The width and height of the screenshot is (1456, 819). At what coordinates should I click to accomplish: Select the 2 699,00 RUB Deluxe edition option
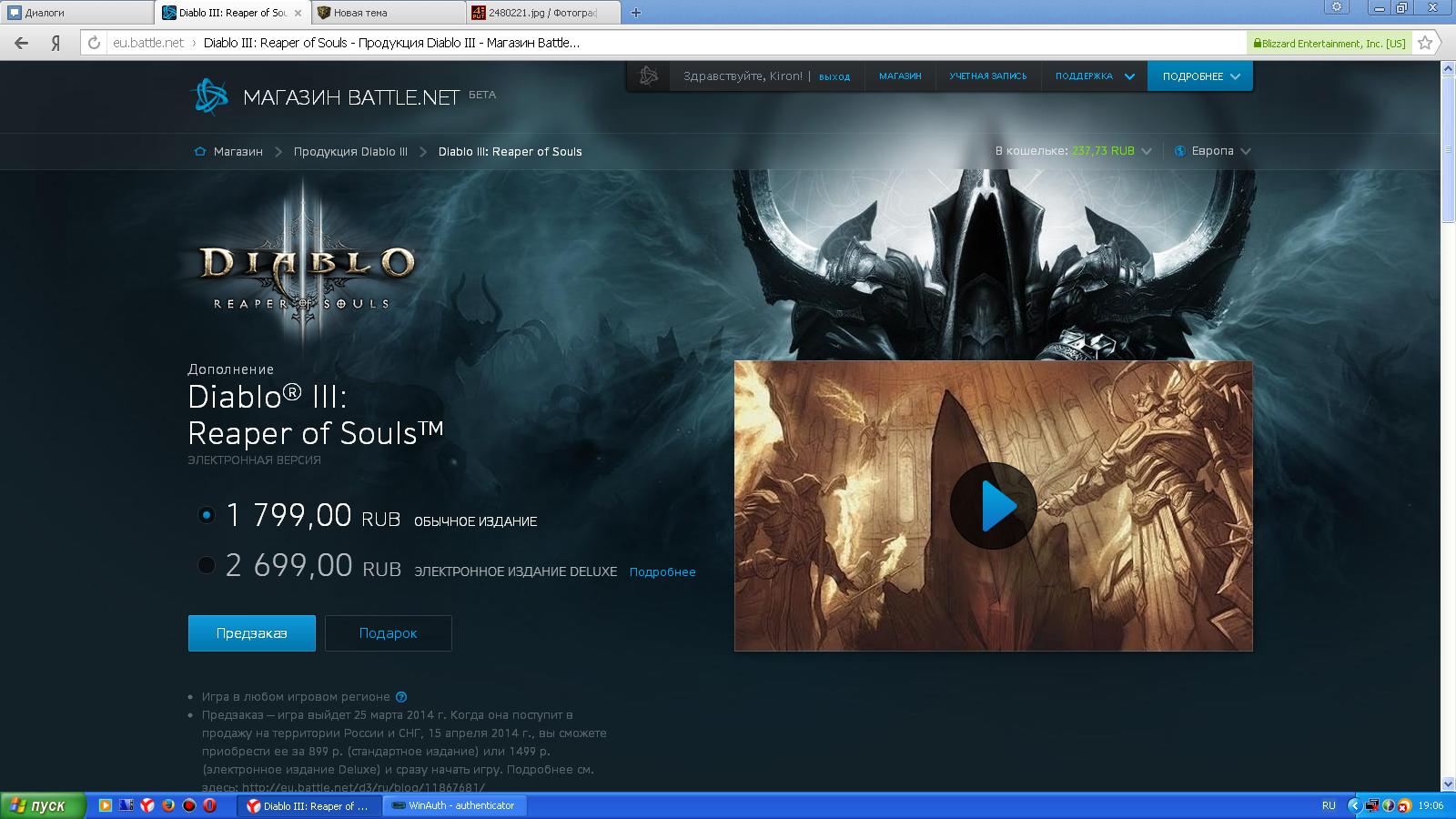click(x=207, y=565)
